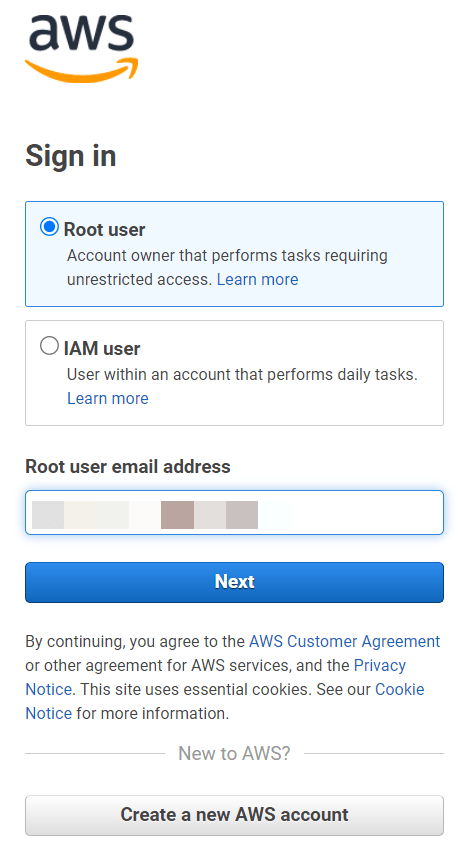Click the Root user email address label
This screenshot has height=856, width=466.
(128, 467)
